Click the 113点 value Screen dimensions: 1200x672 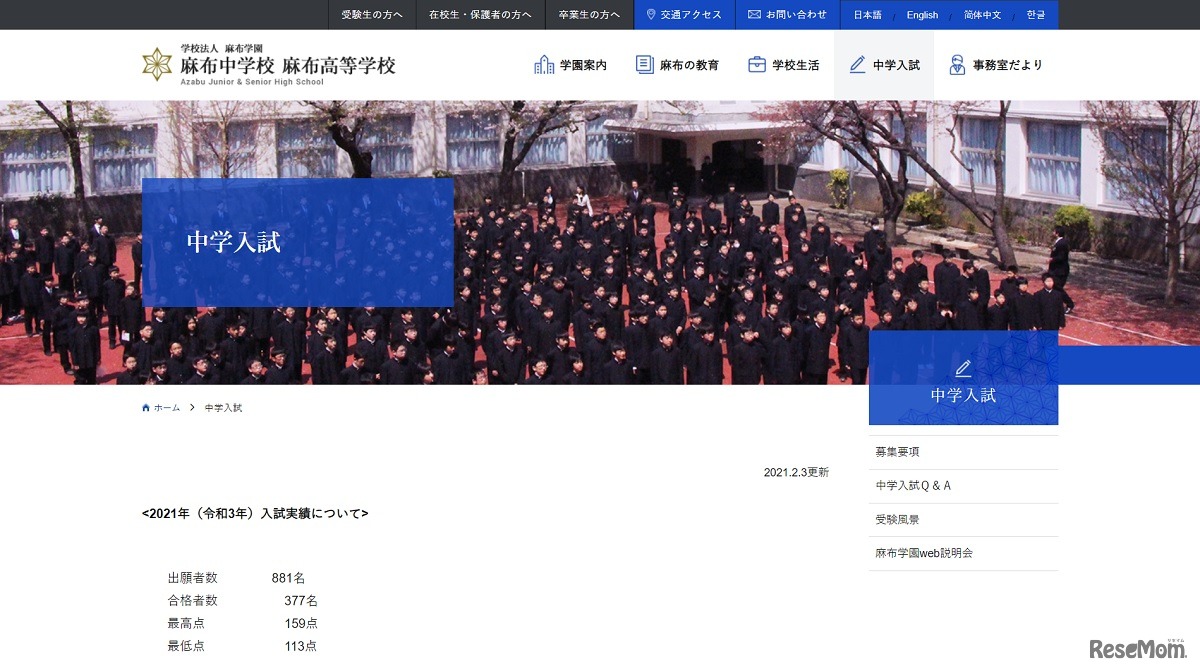coord(301,646)
